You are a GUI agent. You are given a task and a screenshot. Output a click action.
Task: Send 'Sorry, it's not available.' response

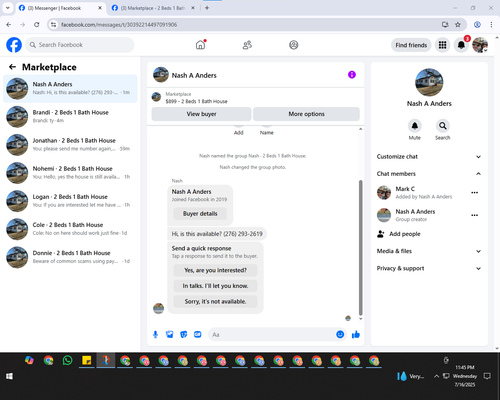[215, 302]
